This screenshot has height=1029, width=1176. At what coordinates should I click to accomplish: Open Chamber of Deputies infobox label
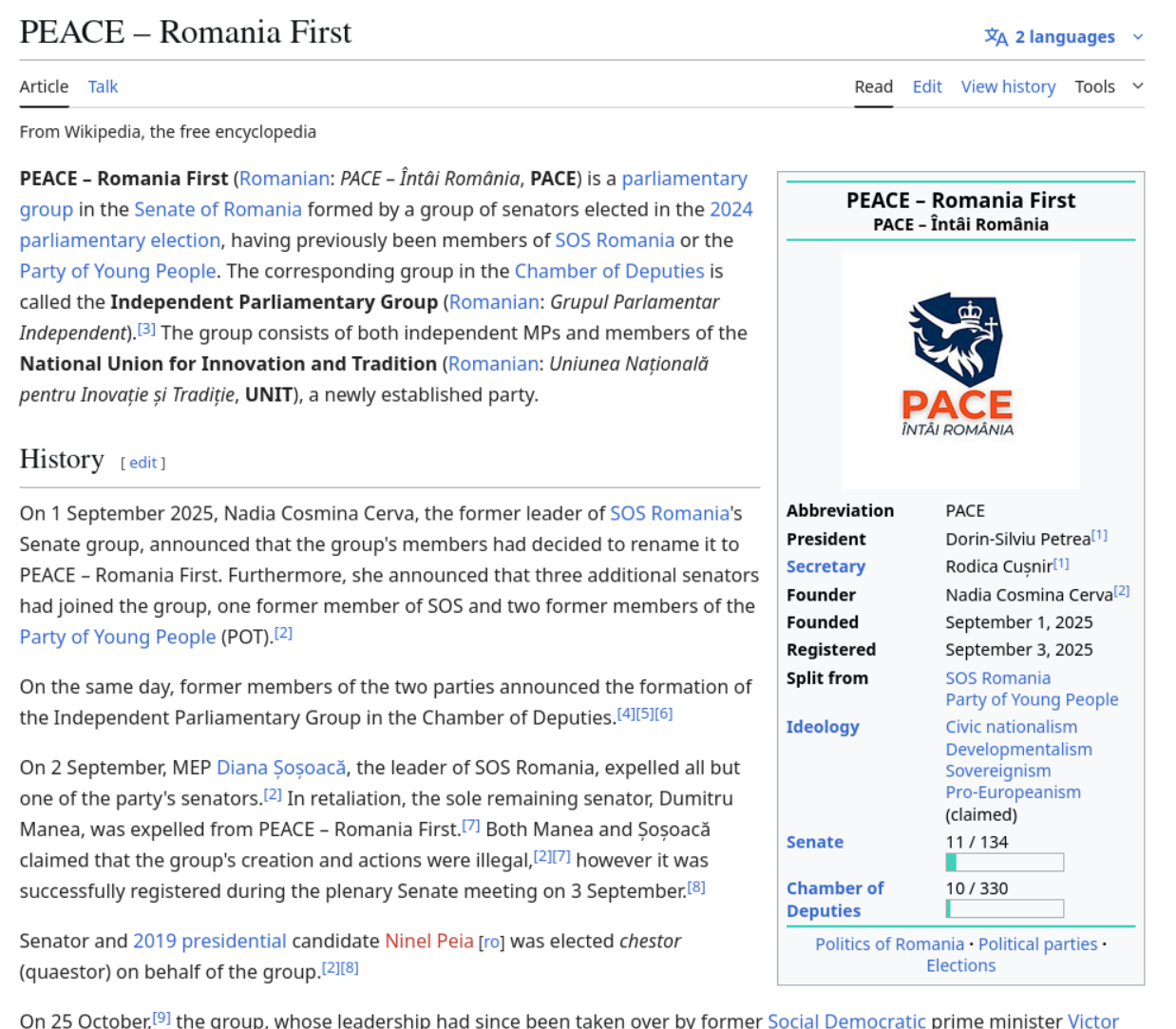[835, 900]
